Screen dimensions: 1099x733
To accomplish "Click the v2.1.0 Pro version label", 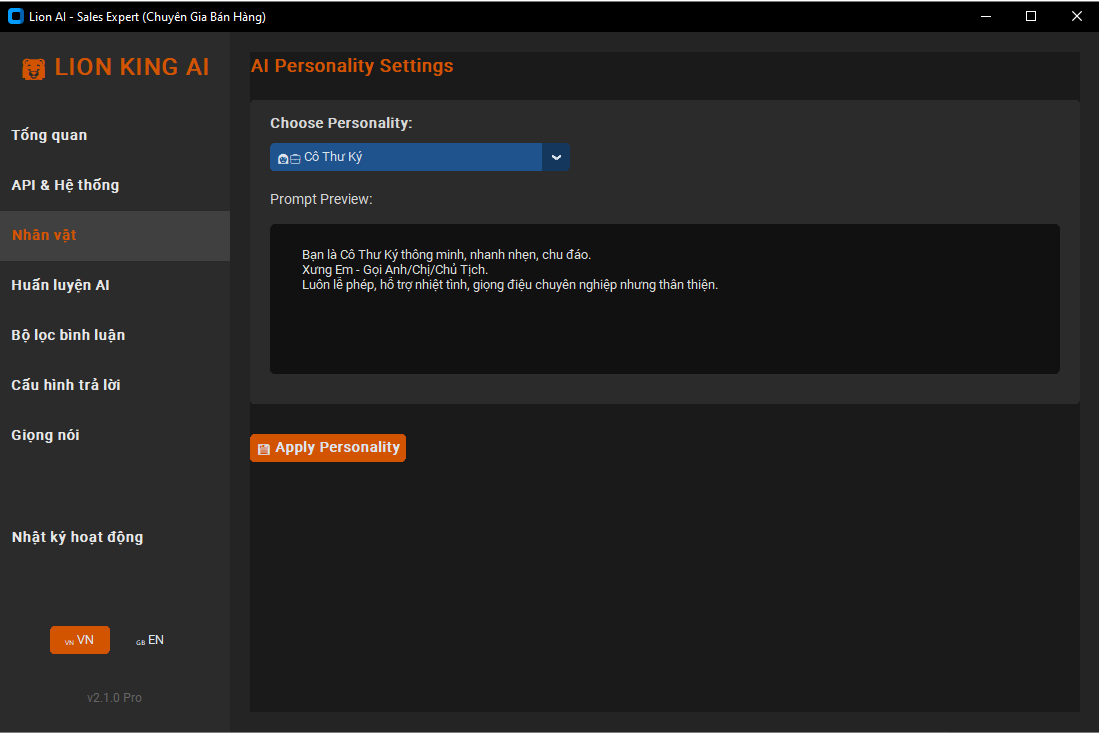I will pyautogui.click(x=114, y=698).
